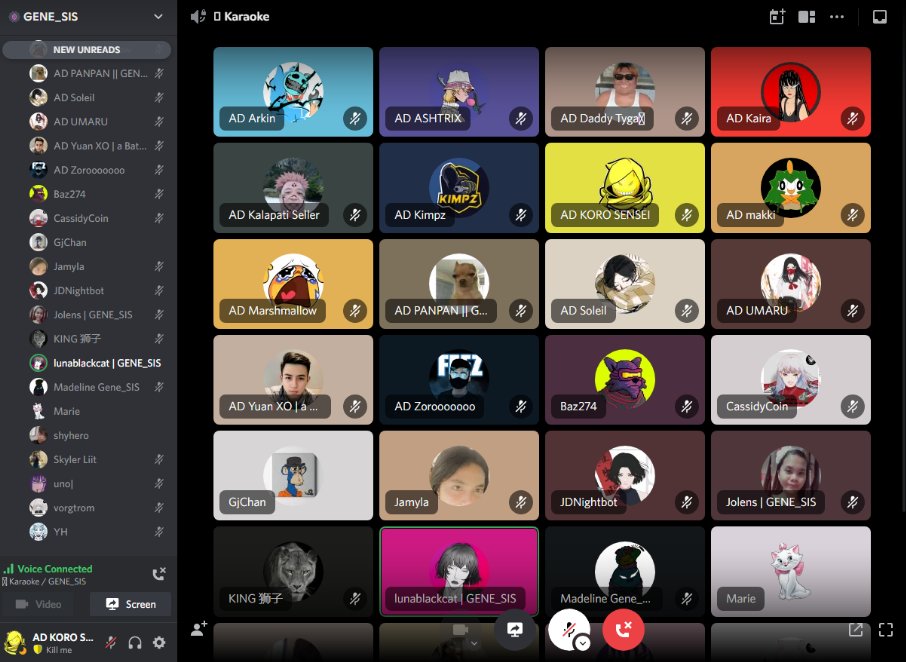This screenshot has height=662, width=906.
Task: Select shyhero in sidebar list
Action: [x=97, y=436]
